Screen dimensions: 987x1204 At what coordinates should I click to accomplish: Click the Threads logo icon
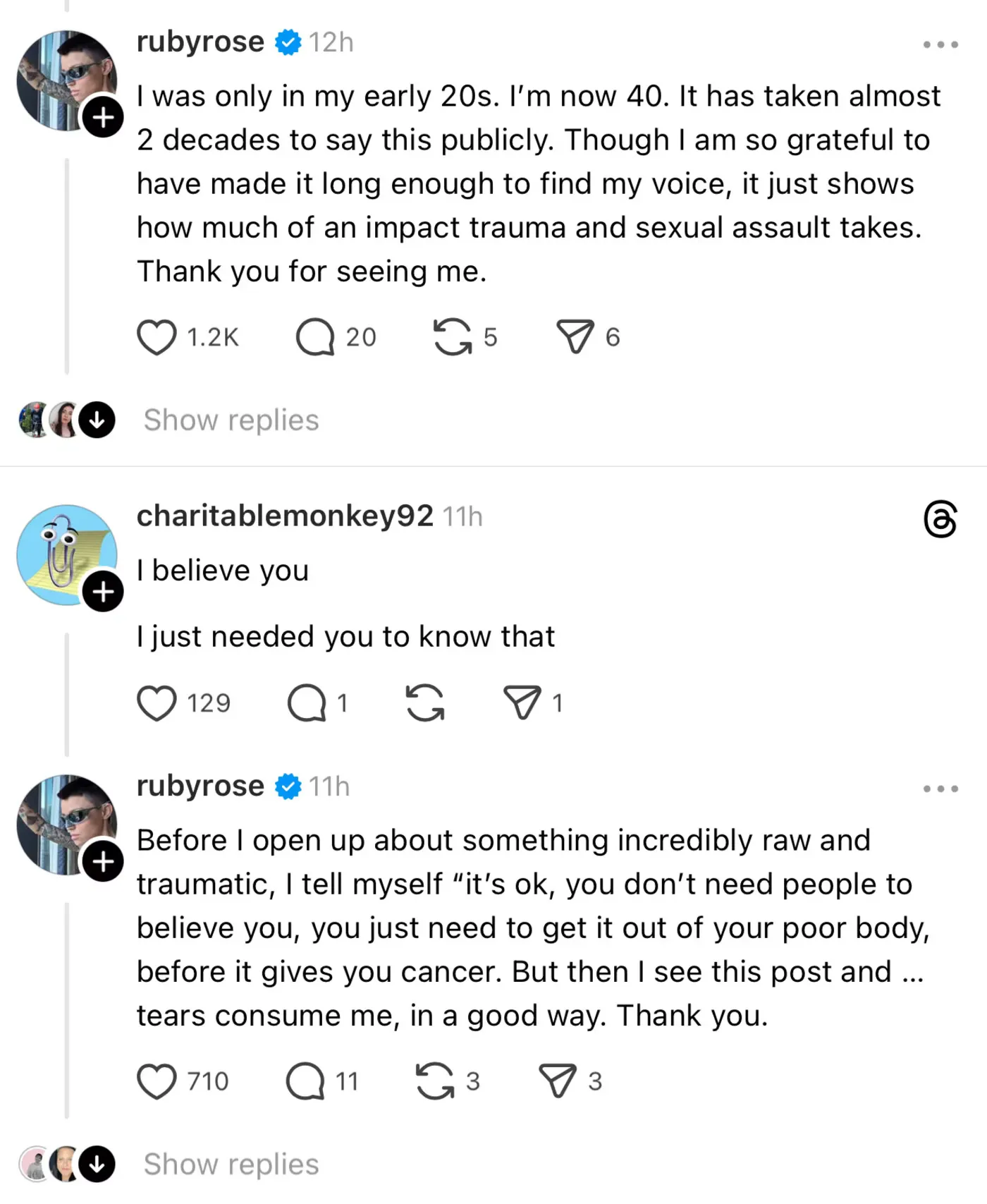point(940,520)
